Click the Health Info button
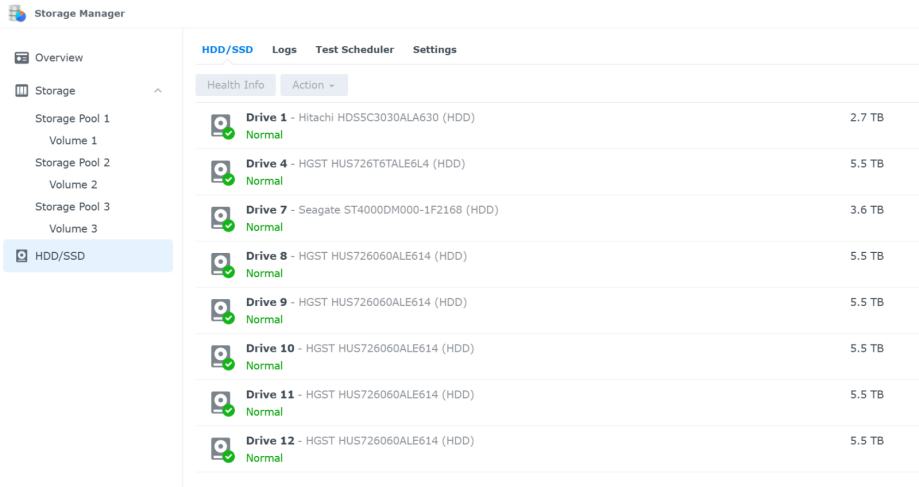This screenshot has width=919, height=487. [x=236, y=85]
